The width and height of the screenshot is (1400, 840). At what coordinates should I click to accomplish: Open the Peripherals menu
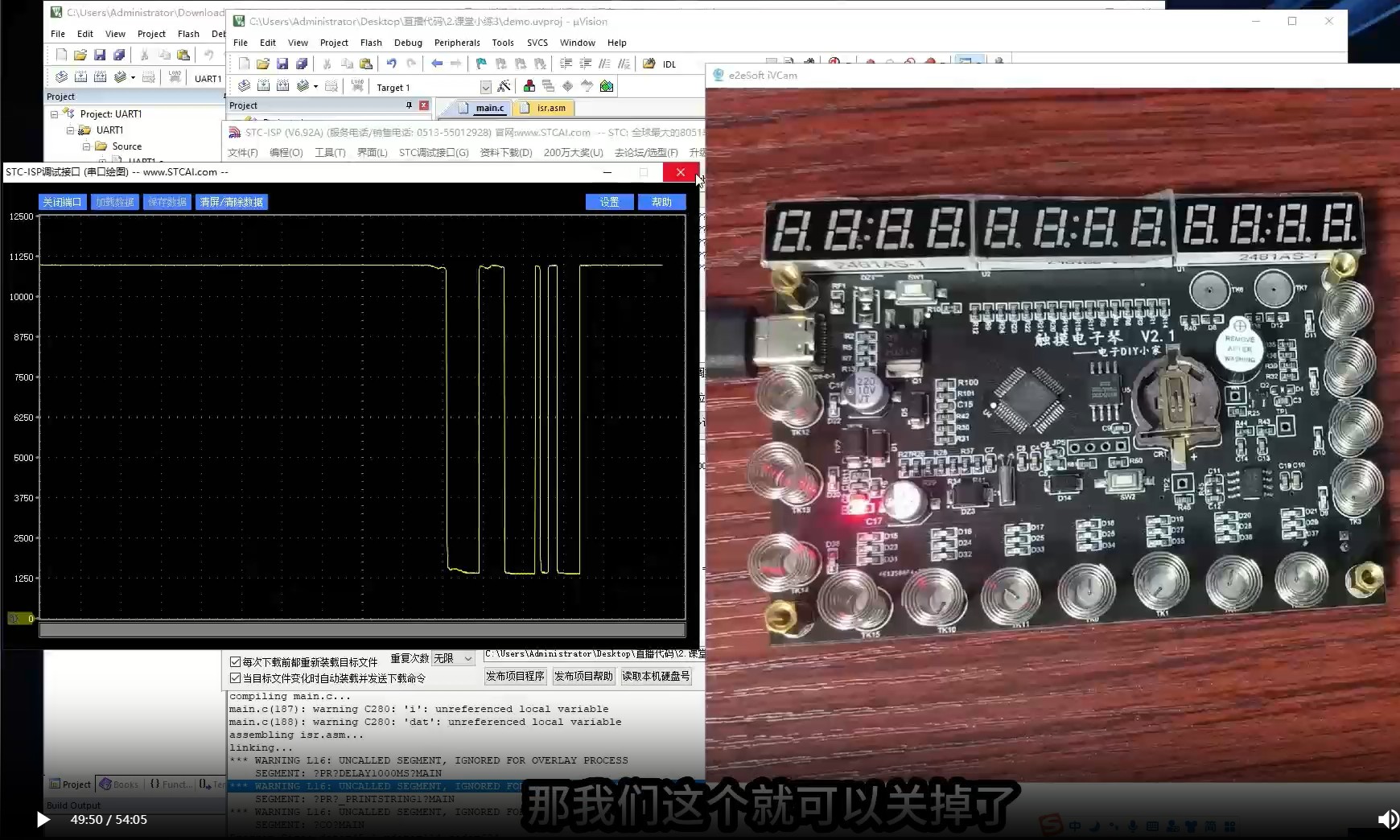point(457,43)
